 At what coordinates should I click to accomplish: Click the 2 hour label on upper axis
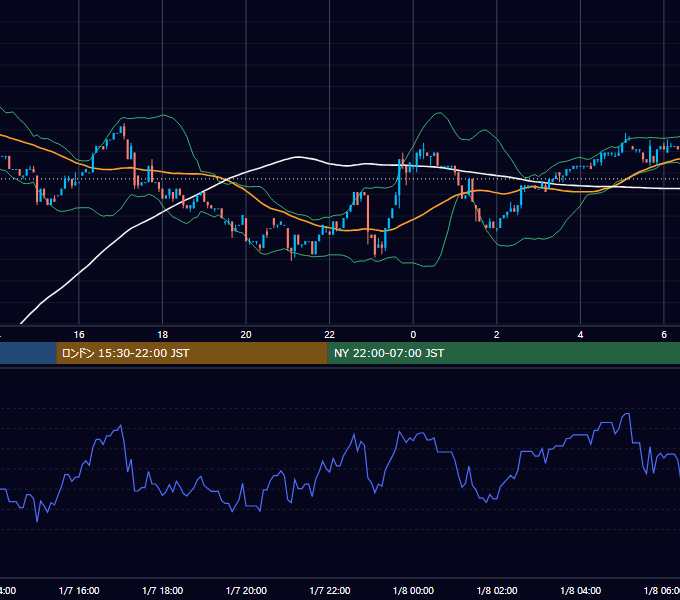point(497,335)
